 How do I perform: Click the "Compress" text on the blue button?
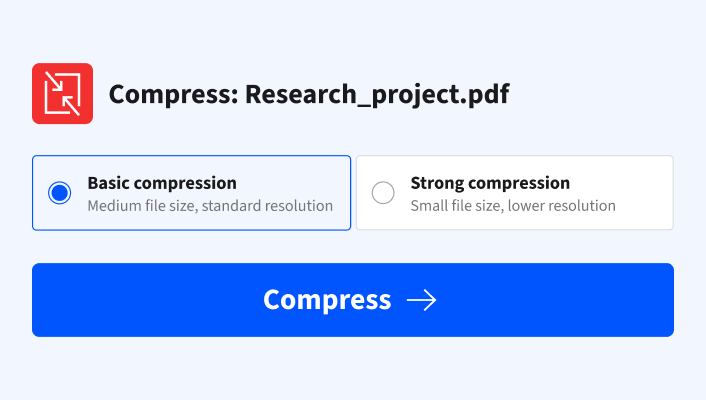coord(327,300)
